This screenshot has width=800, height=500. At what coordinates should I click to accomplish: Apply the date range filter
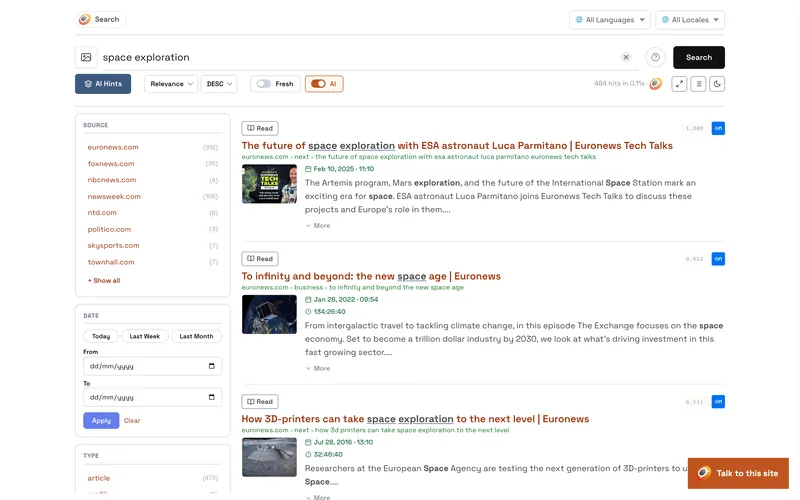(101, 420)
